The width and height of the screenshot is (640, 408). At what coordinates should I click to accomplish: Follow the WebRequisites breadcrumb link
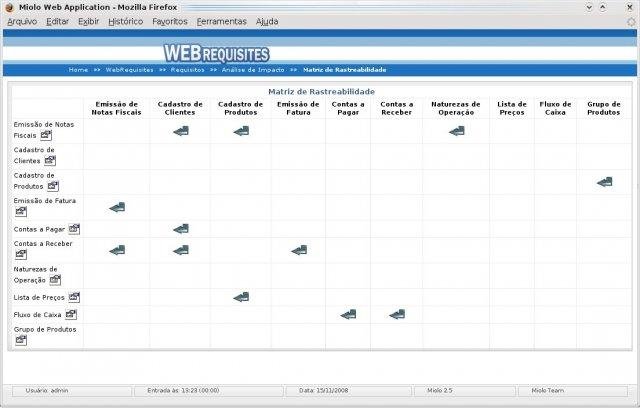pyautogui.click(x=129, y=70)
